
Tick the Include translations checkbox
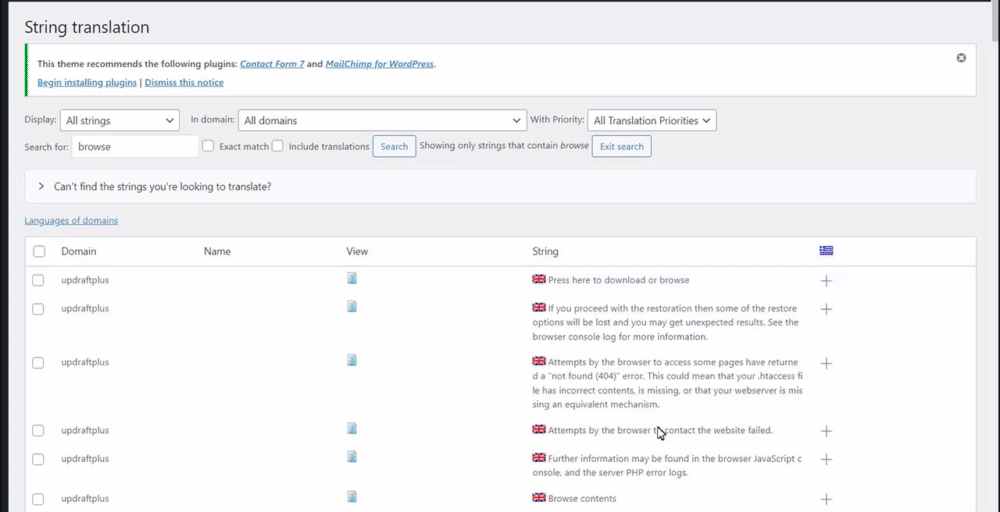[278, 146]
